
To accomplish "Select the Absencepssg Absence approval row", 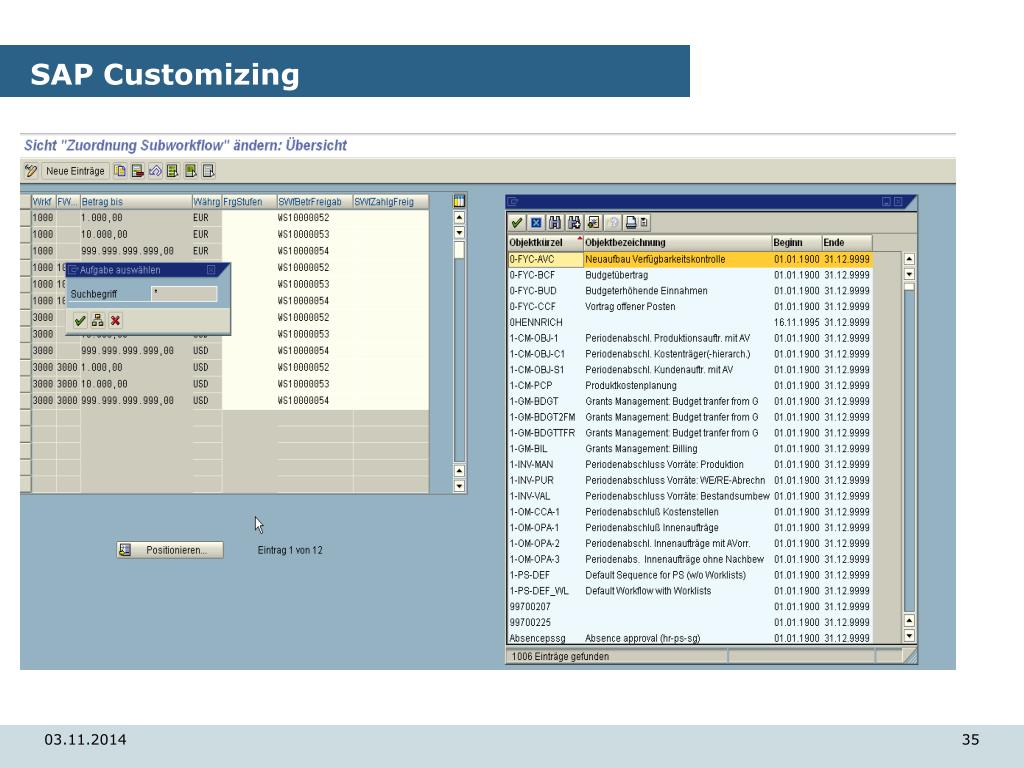I will [690, 638].
